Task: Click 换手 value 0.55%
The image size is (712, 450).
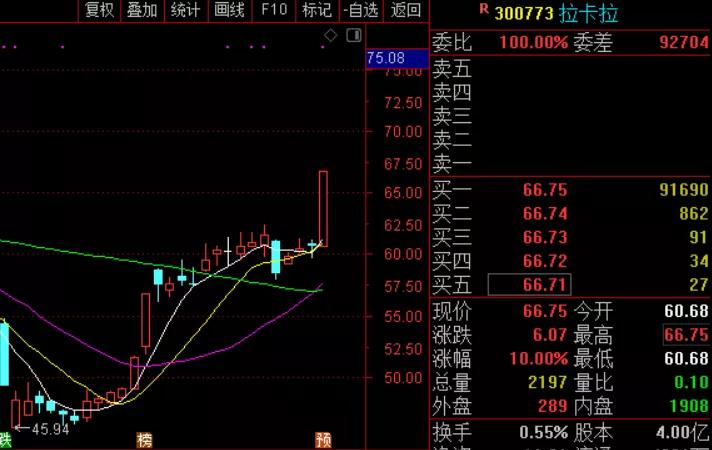Action: pyautogui.click(x=544, y=433)
